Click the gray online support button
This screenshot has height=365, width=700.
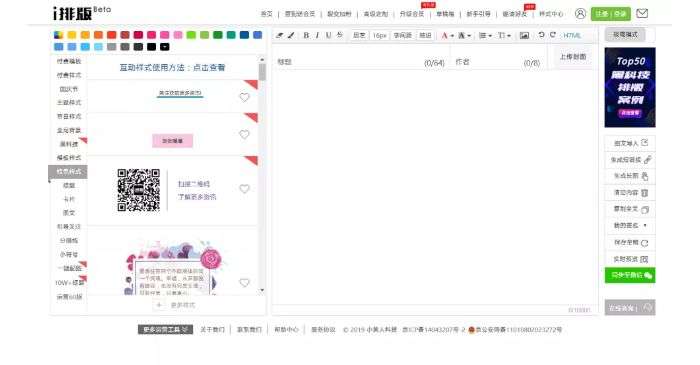click(630, 307)
